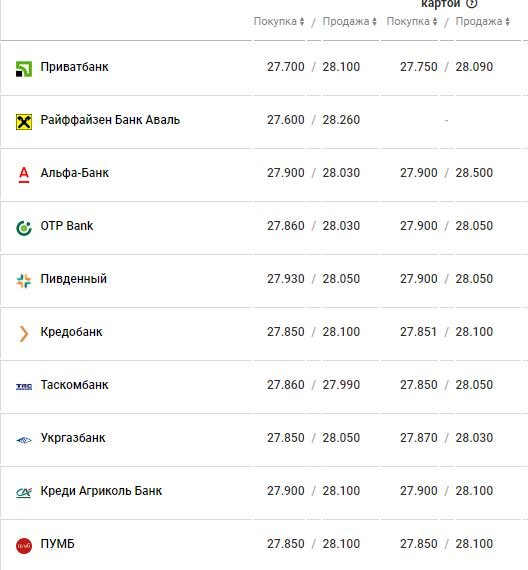528x570 pixels.
Task: Click the orange Кредобанк chevron logo
Action: 24,334
